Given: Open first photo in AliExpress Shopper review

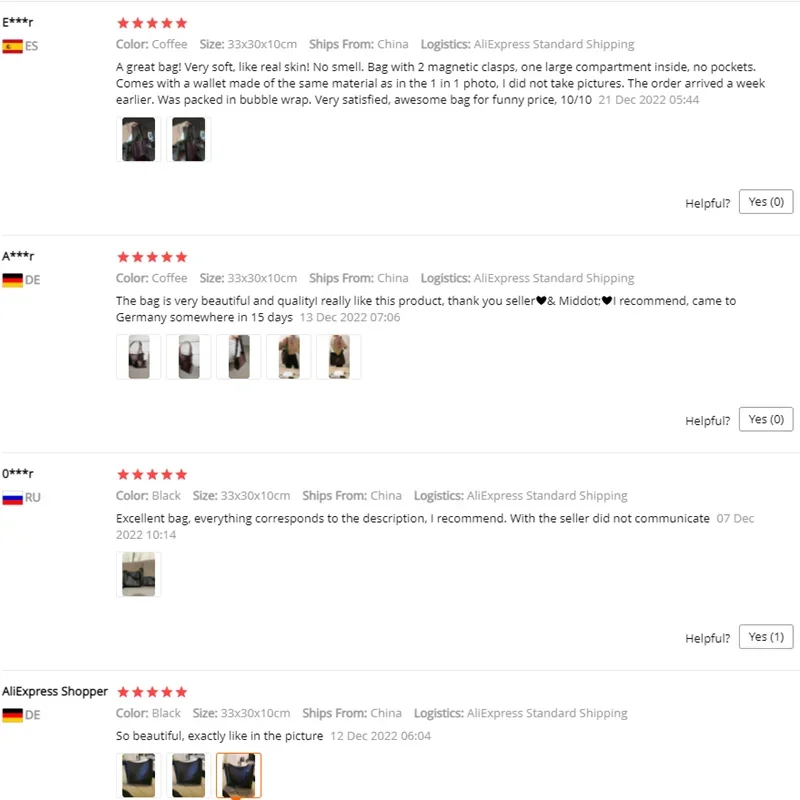Looking at the screenshot, I should [x=138, y=775].
